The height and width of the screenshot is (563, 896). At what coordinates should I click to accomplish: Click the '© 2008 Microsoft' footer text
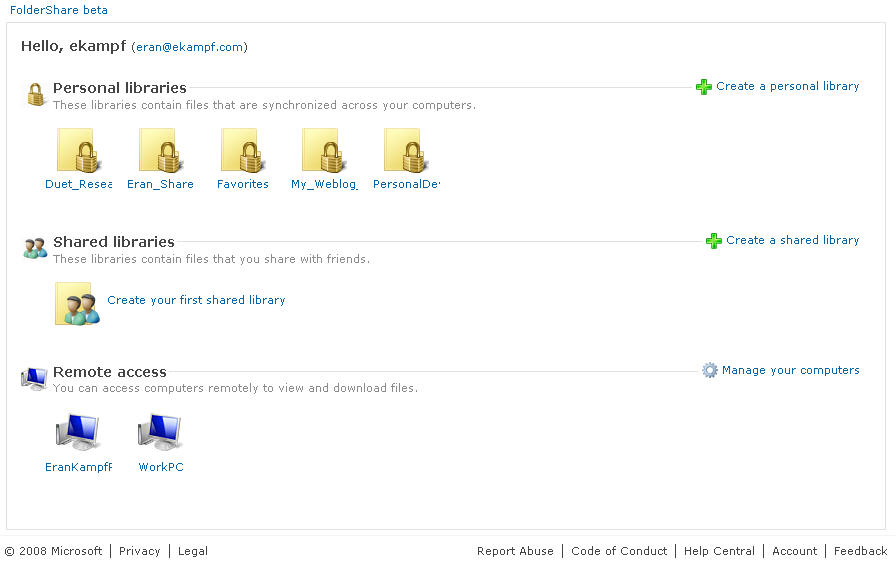(x=53, y=551)
